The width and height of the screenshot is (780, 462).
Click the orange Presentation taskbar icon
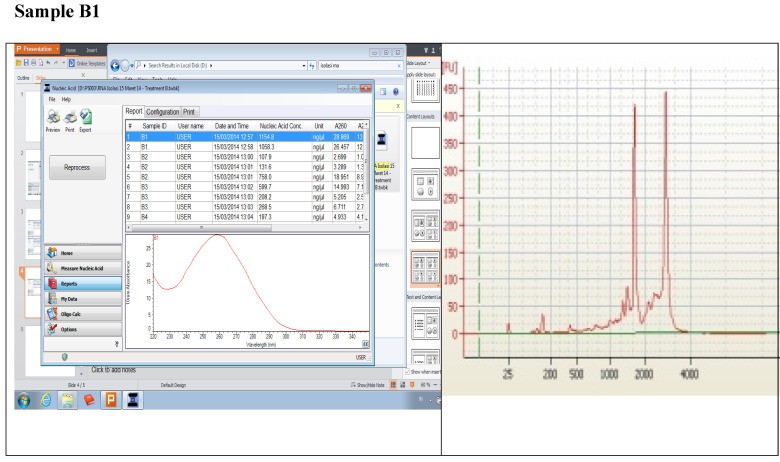pos(111,400)
